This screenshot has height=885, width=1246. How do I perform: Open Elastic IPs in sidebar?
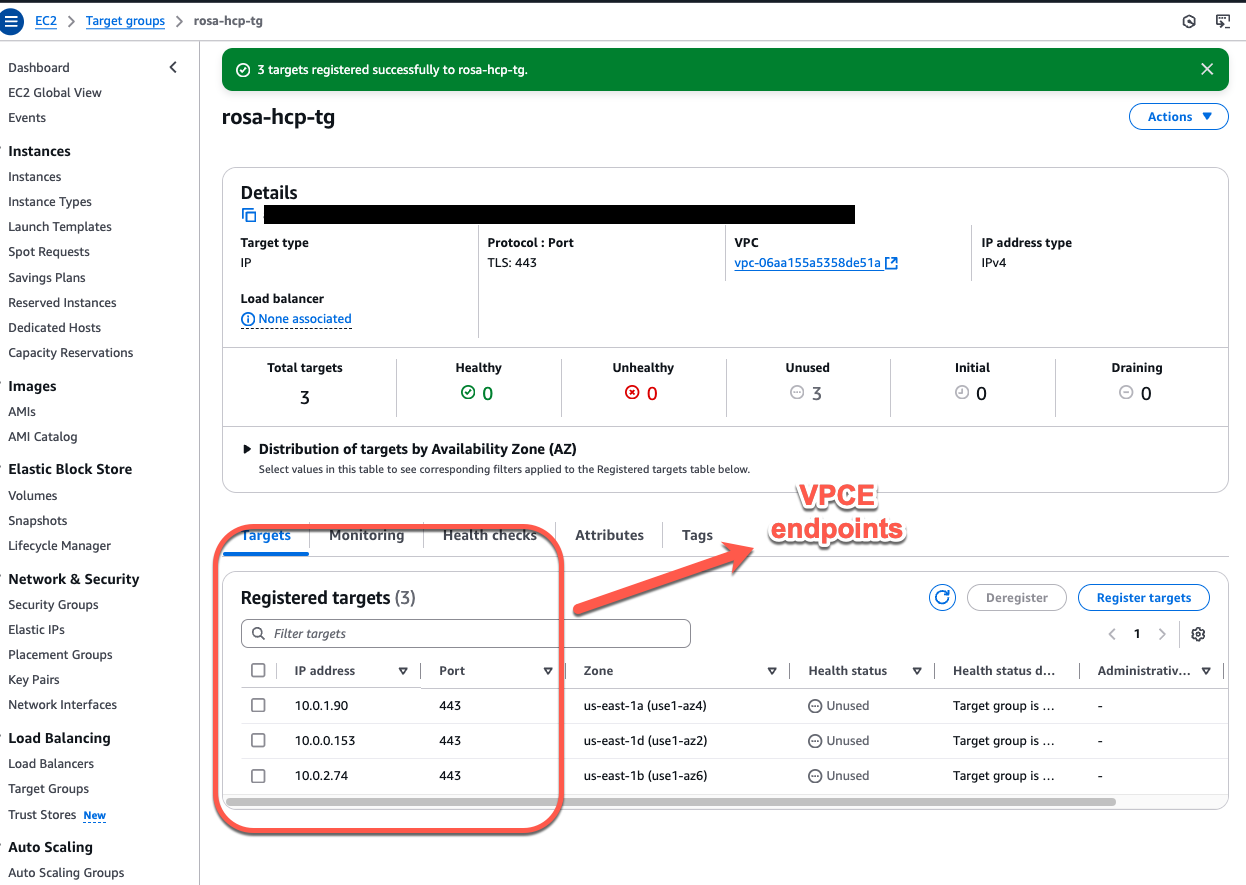(36, 630)
